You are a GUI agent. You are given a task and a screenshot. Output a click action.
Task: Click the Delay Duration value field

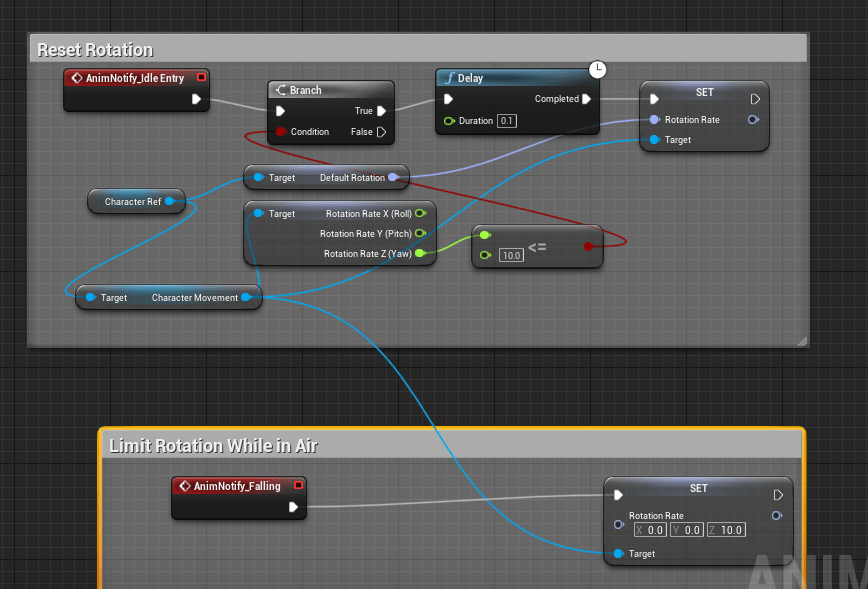coord(506,121)
